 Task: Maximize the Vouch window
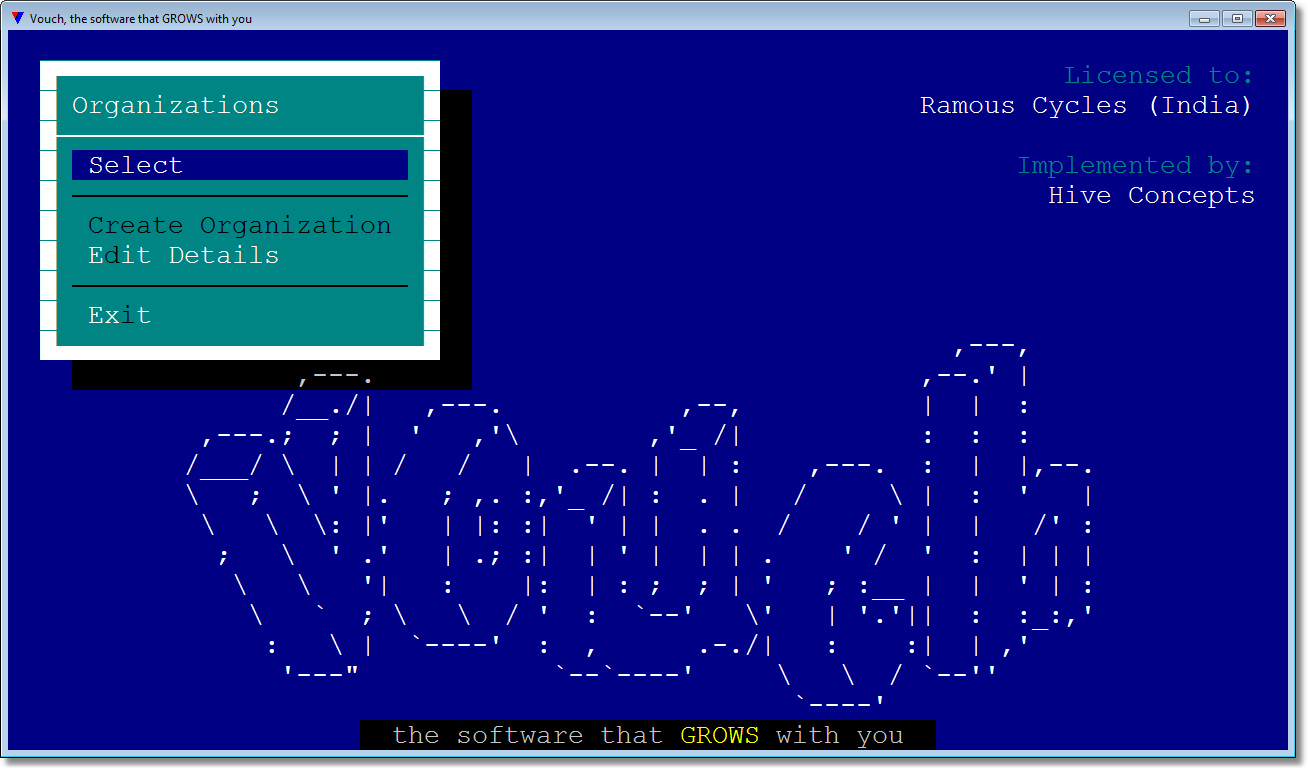[x=1237, y=18]
